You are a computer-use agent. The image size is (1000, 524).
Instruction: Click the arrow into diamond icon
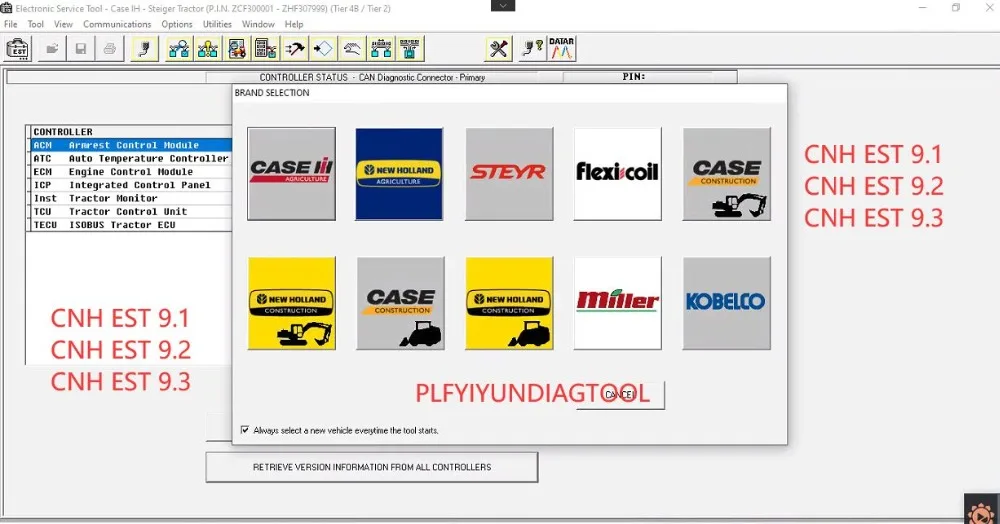click(x=323, y=49)
